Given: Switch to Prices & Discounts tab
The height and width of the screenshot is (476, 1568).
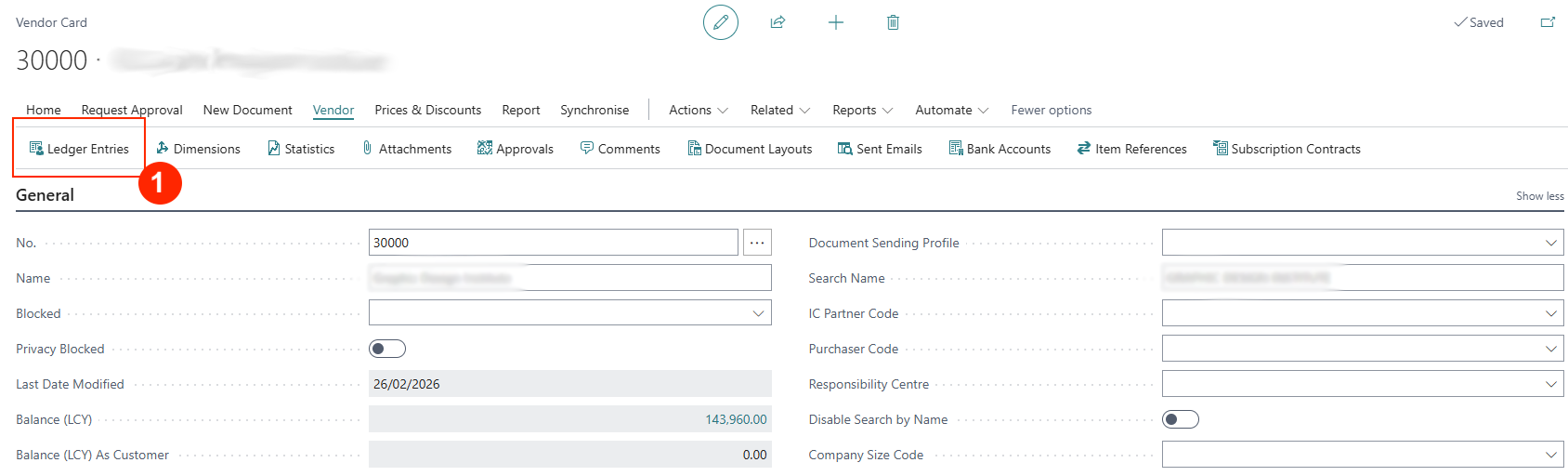Looking at the screenshot, I should 427,110.
